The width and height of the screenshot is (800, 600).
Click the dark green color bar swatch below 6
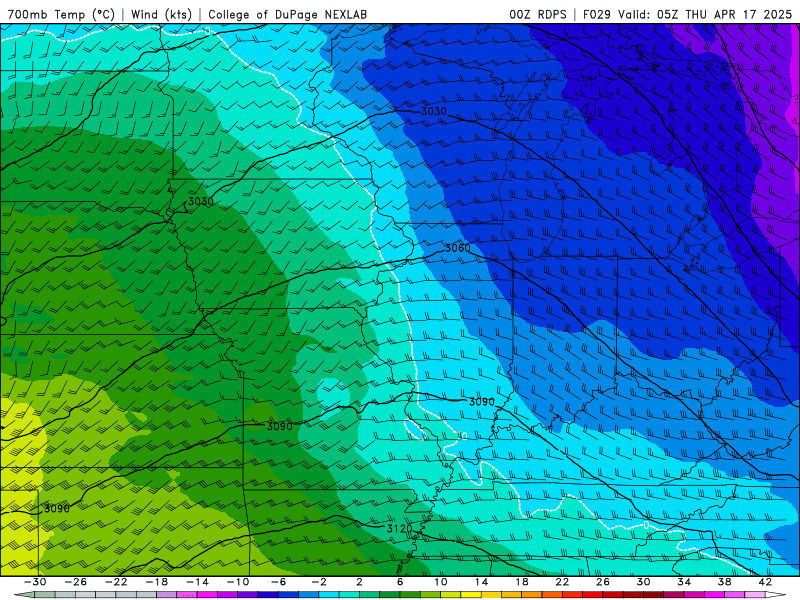pos(390,595)
